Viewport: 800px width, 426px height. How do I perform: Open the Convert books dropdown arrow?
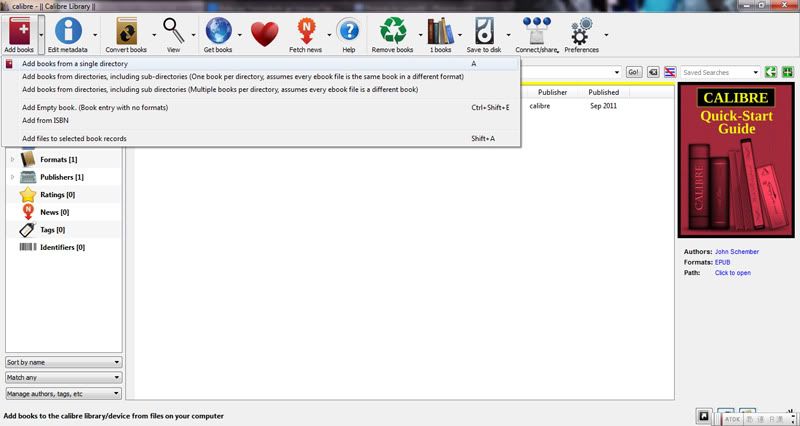(x=154, y=35)
